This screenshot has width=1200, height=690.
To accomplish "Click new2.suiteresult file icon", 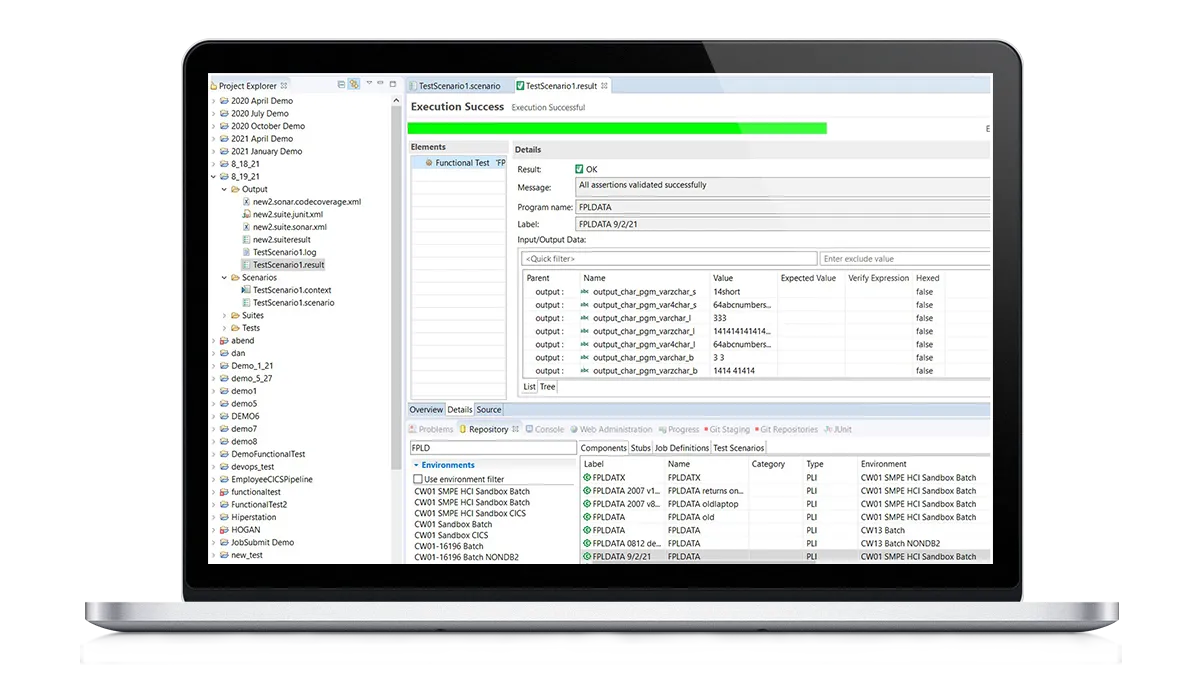I will pos(246,240).
